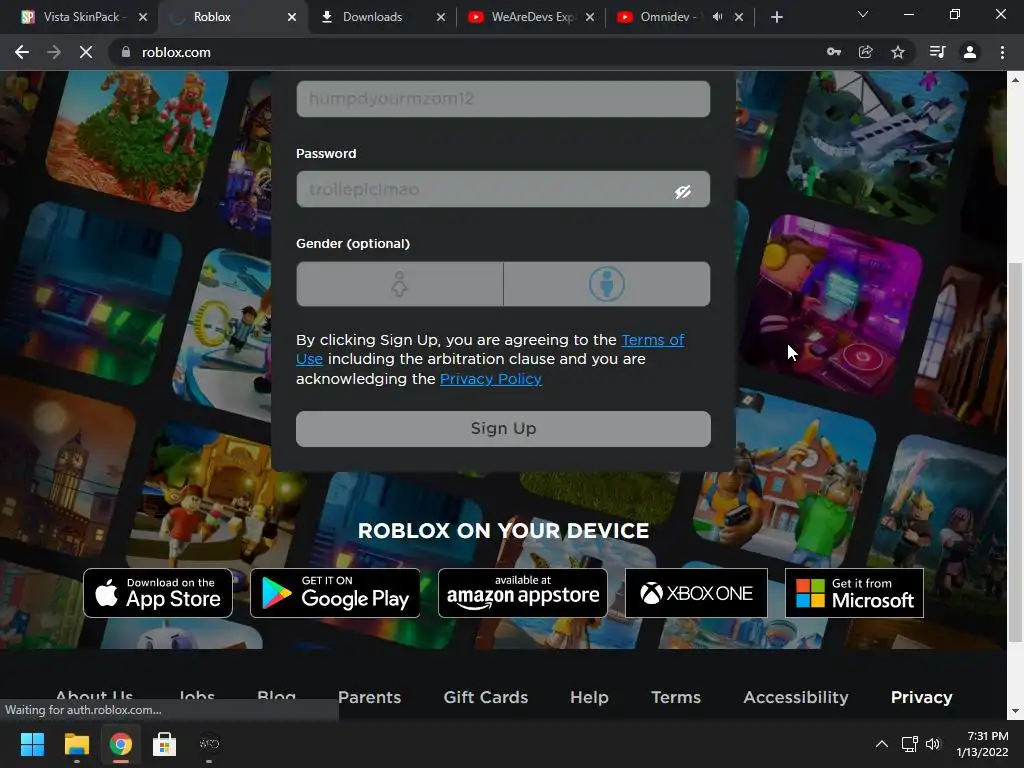Select the Roblox tab

point(232,17)
